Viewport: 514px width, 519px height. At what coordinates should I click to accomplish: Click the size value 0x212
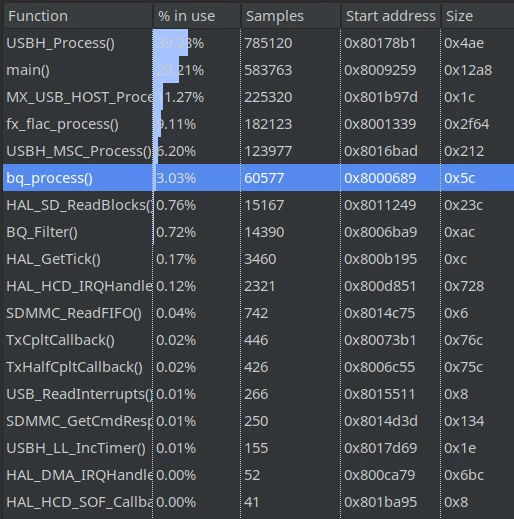click(x=464, y=151)
